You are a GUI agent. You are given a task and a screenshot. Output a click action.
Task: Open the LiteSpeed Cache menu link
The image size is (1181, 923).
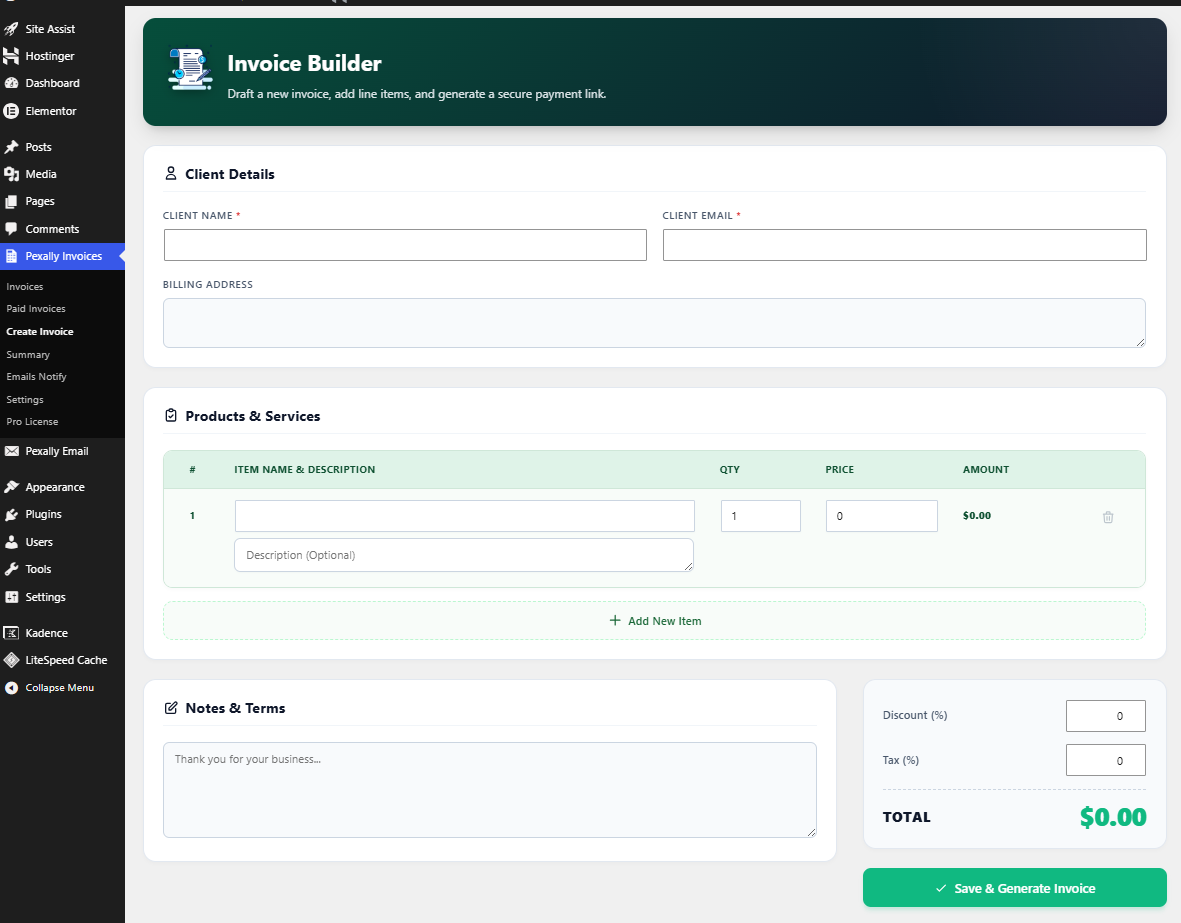tap(66, 660)
